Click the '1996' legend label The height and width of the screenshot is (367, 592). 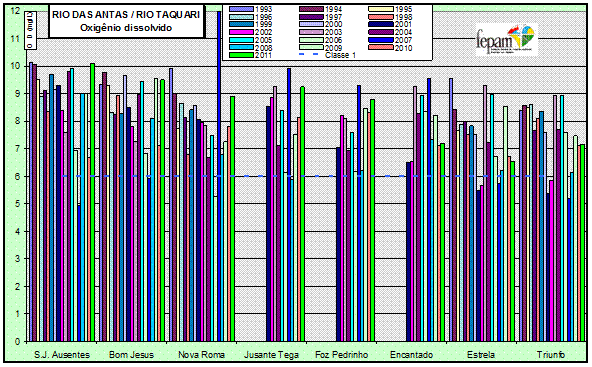(x=263, y=17)
